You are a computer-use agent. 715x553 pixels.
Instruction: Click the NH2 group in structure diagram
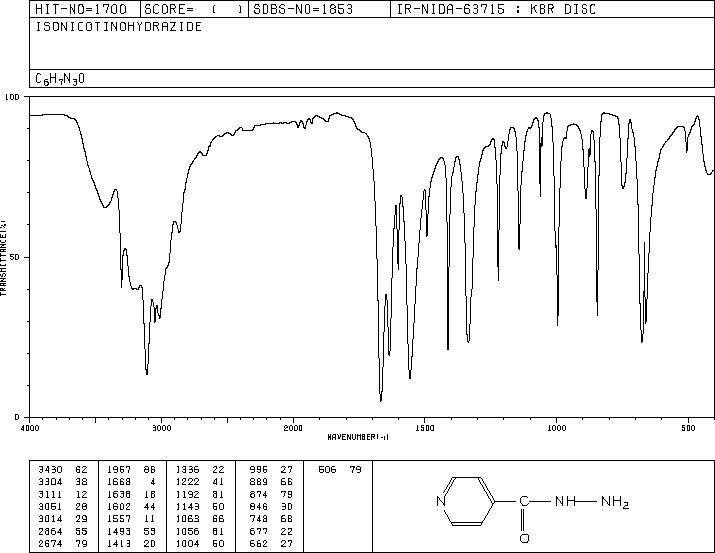point(615,502)
